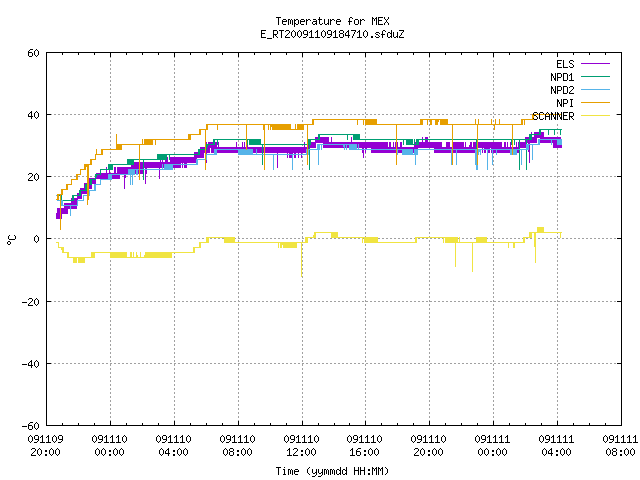640x480 pixels.
Task: Click the x-axis tick 091110 04:00
Action: coord(174,446)
